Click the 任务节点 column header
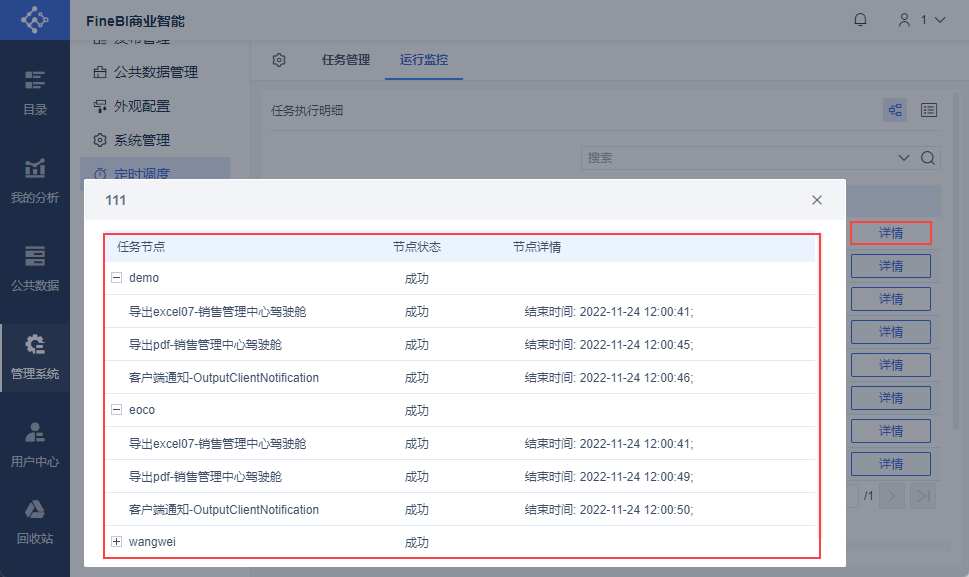969x577 pixels. click(x=141, y=247)
